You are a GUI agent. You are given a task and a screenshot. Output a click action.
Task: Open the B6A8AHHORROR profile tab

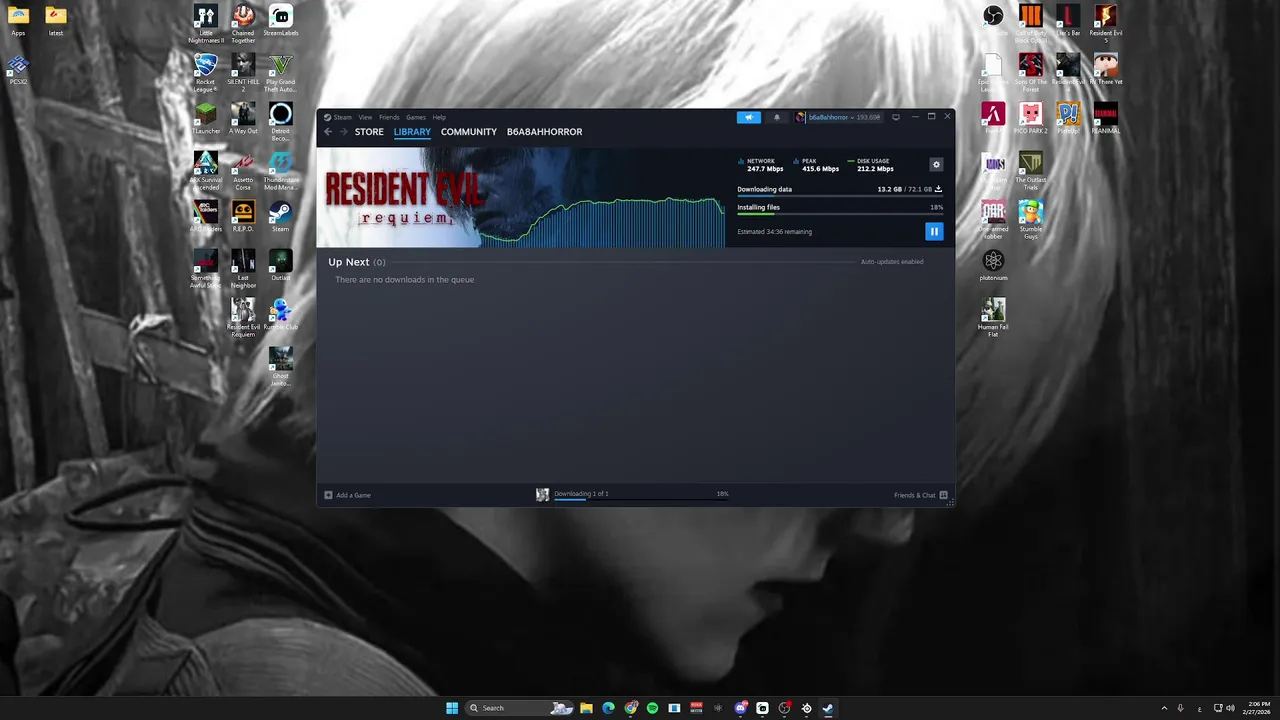coord(544,132)
